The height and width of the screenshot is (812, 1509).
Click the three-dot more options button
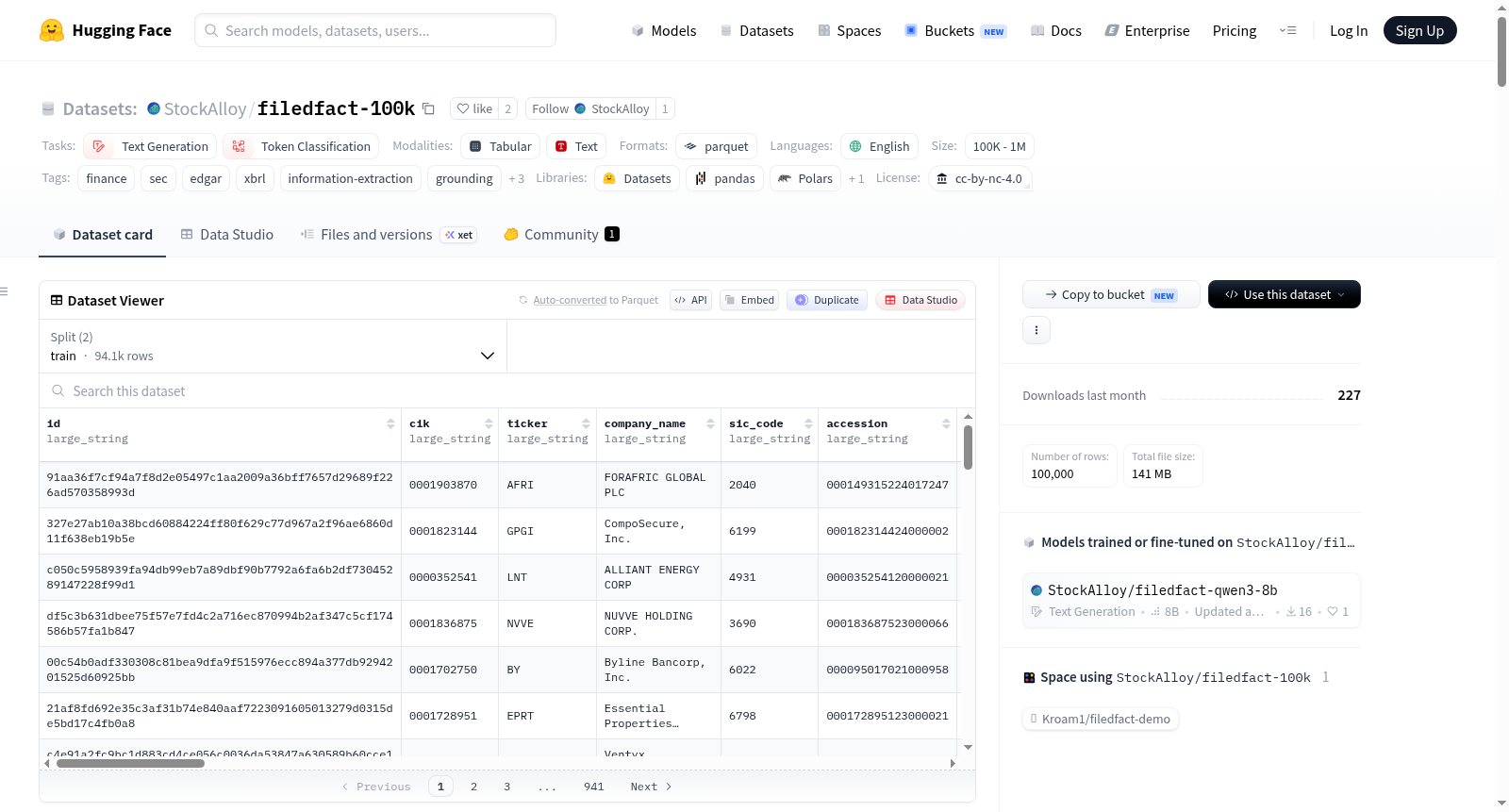(x=1036, y=330)
